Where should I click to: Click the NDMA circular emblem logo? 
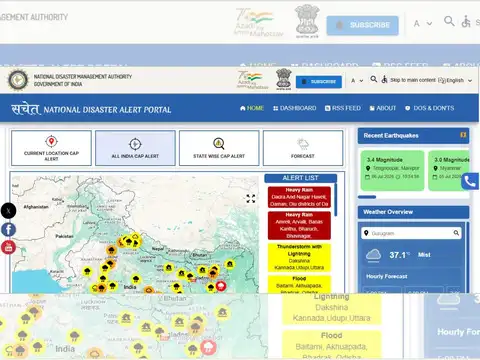18,80
